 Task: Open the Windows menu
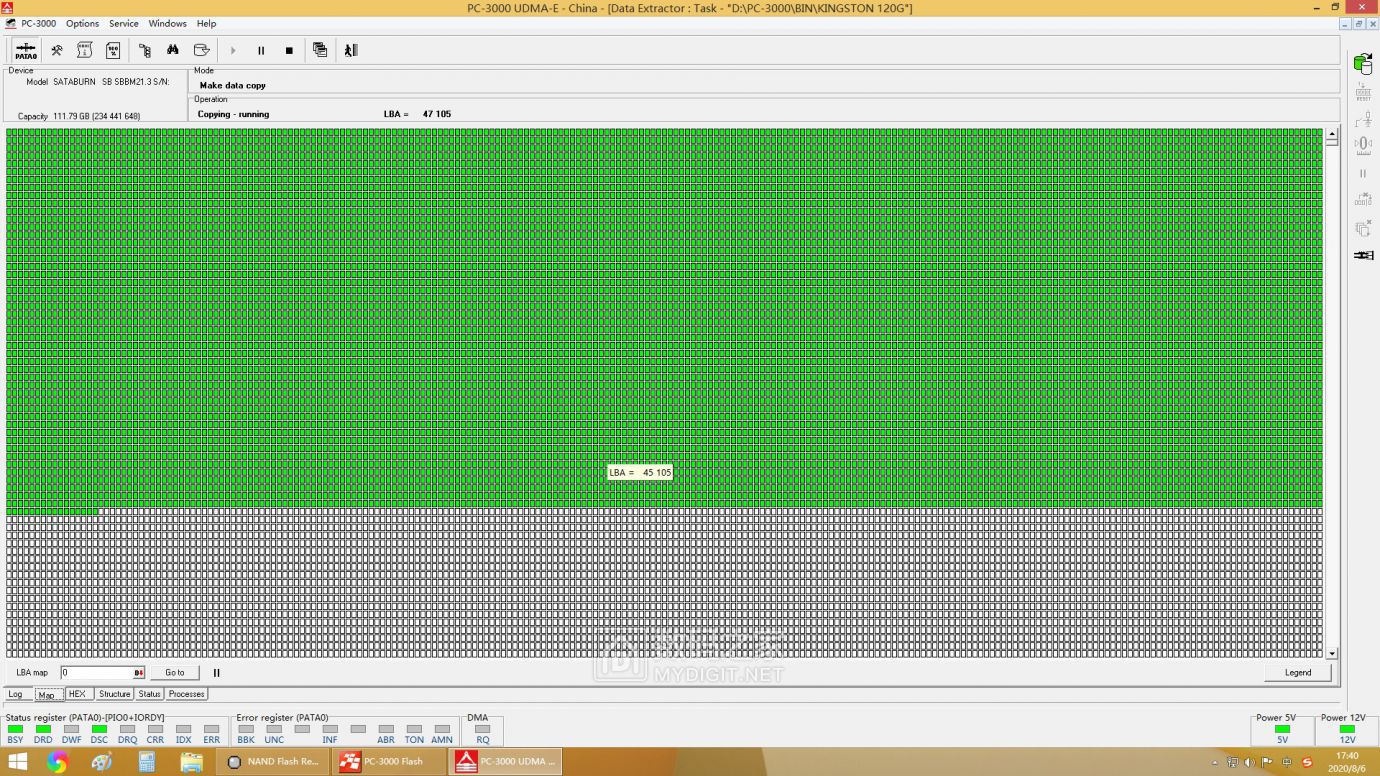click(x=167, y=23)
